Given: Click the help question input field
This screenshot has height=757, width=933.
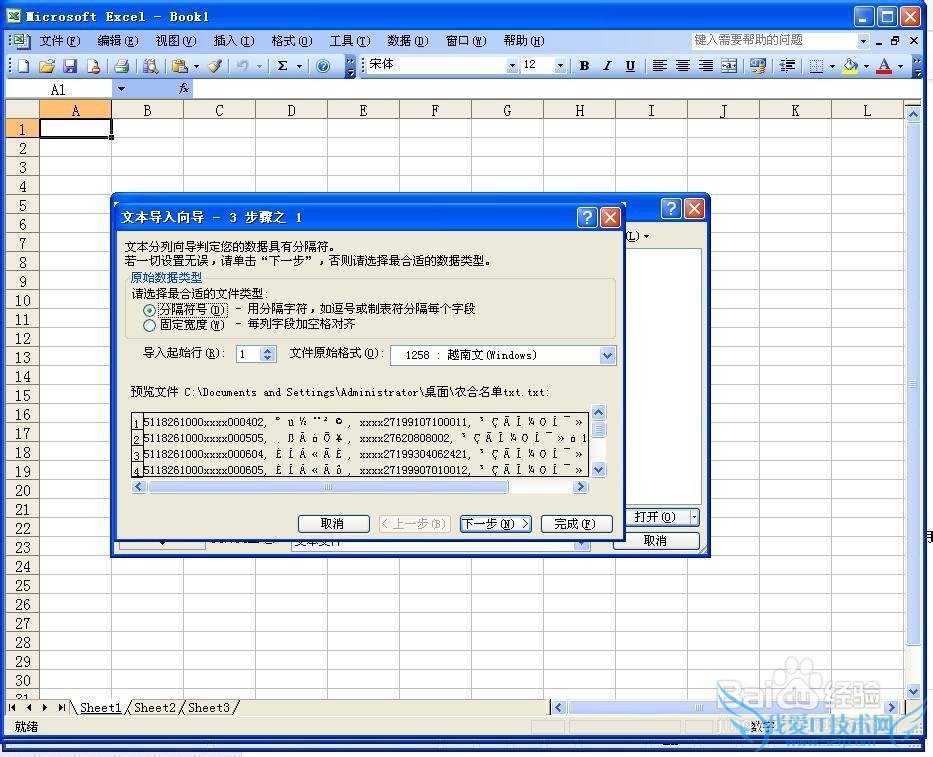Looking at the screenshot, I should (x=774, y=40).
